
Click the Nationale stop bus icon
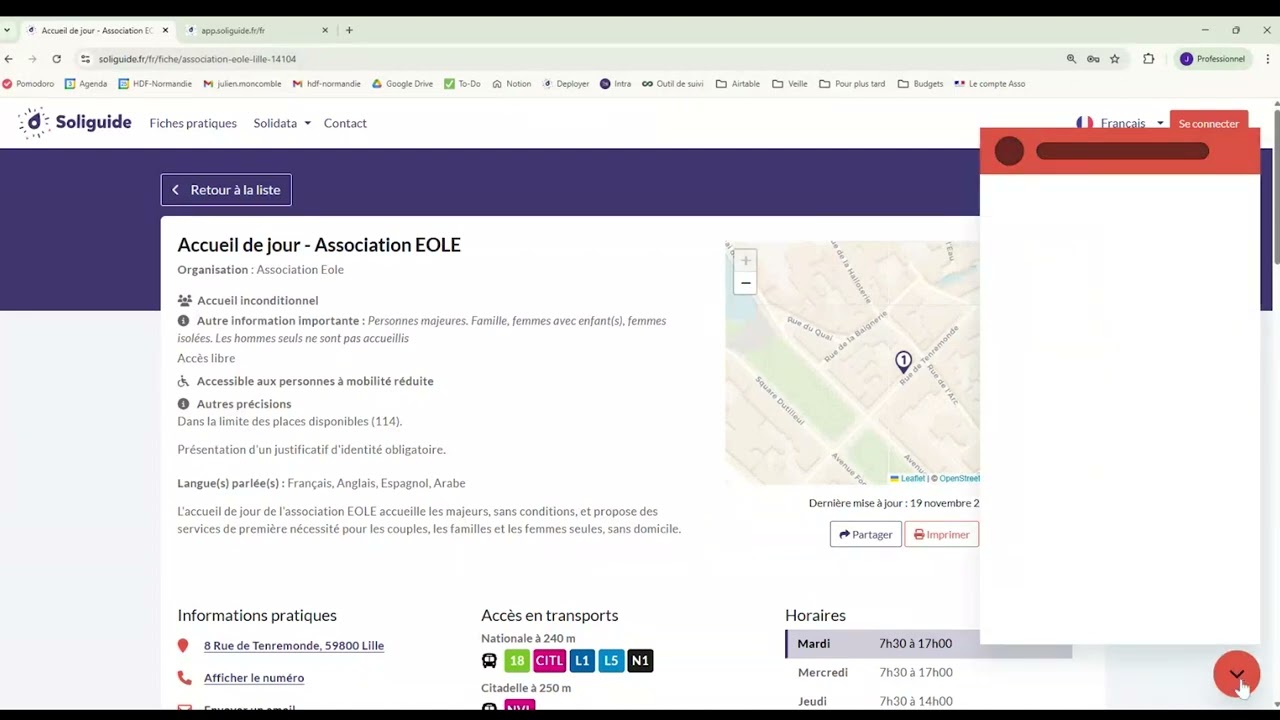(x=489, y=660)
